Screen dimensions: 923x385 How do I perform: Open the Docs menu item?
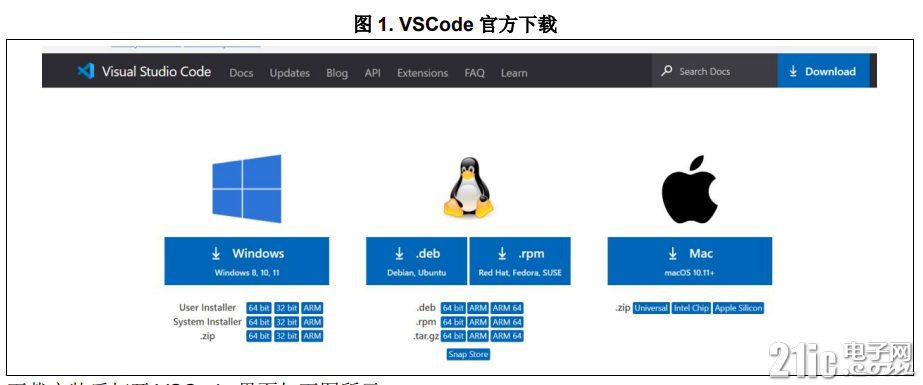(241, 73)
